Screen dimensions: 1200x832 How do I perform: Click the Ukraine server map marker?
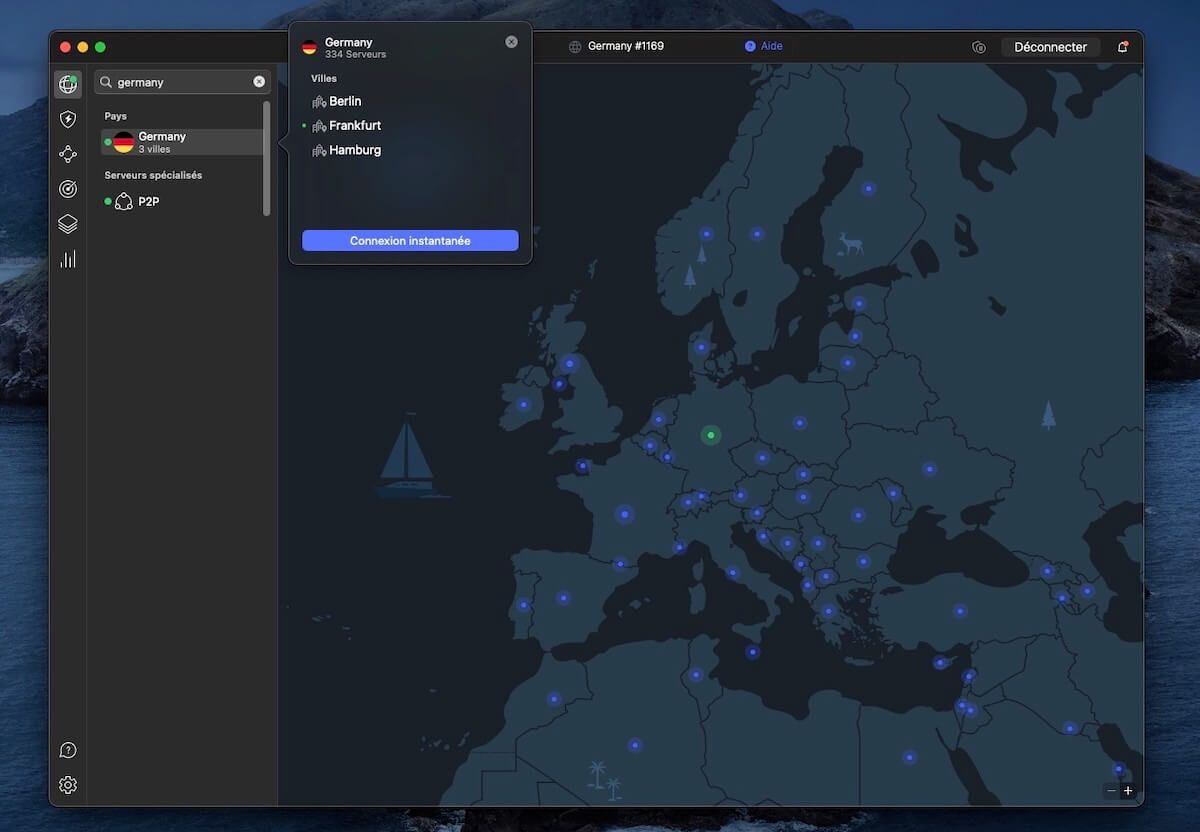click(x=929, y=468)
